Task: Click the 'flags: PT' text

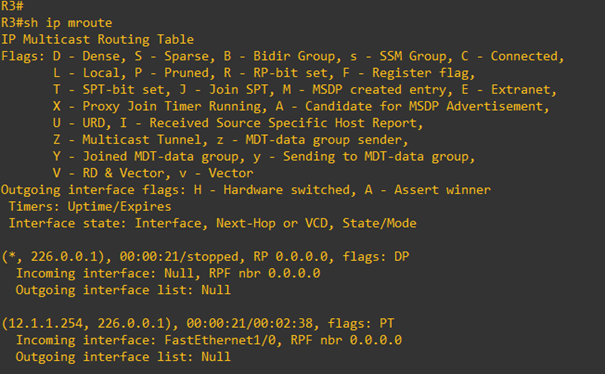Action: coord(361,323)
